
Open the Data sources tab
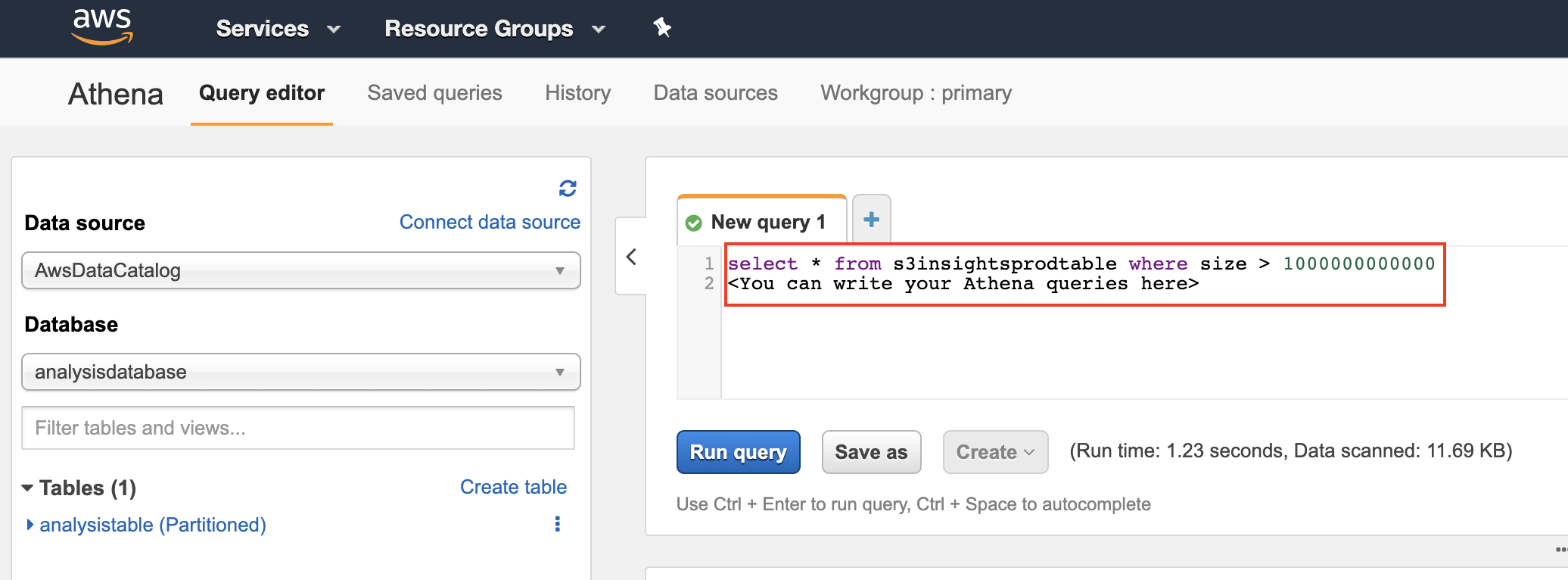click(715, 93)
